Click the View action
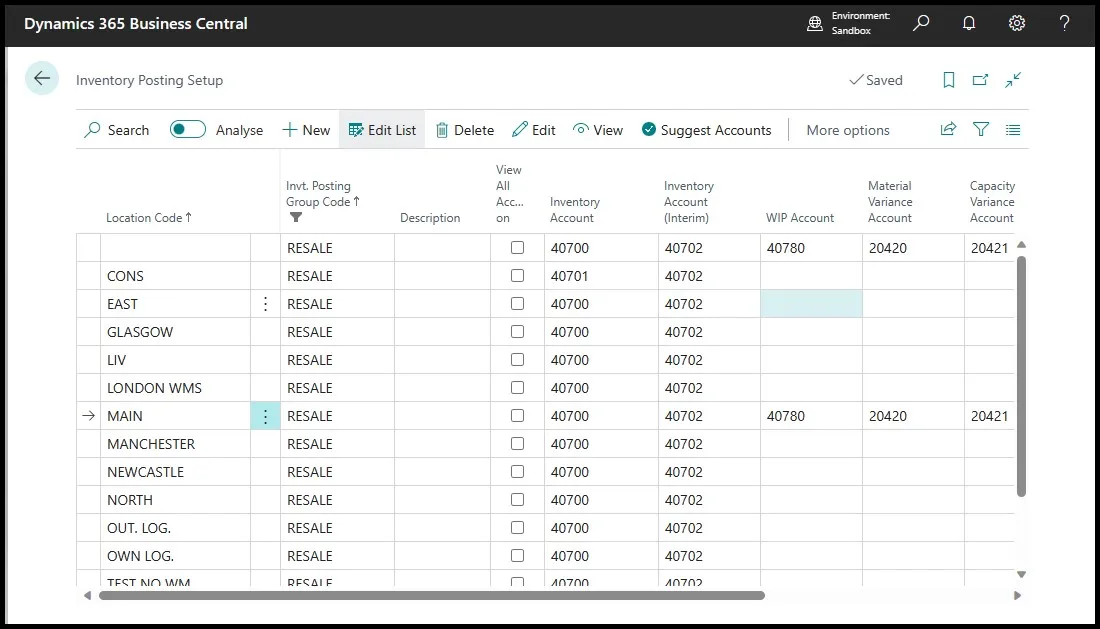 598,130
